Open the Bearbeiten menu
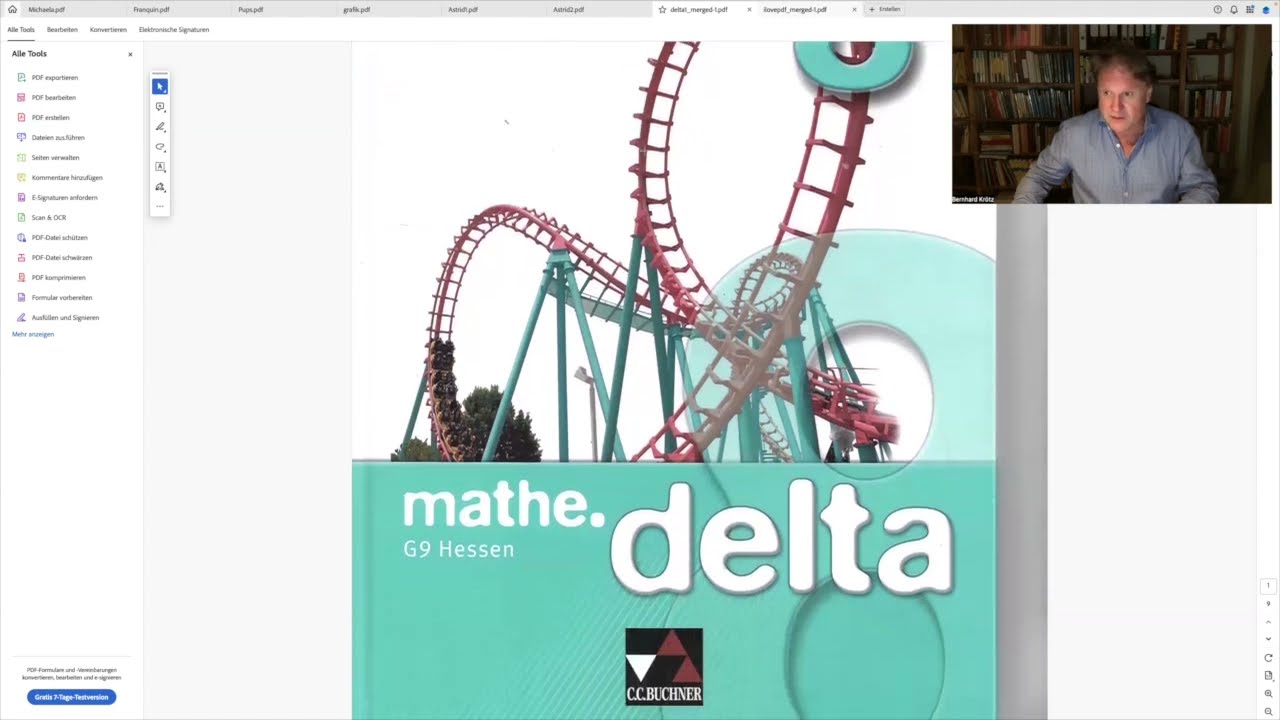 click(62, 30)
